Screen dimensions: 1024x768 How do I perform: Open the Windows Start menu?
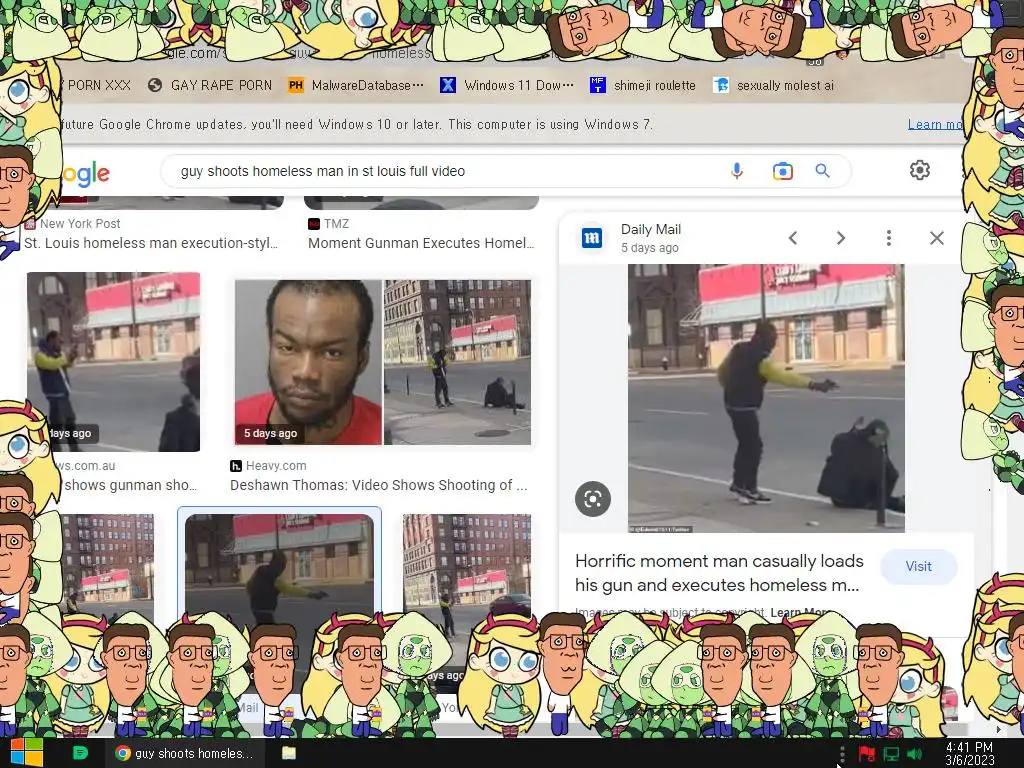point(26,753)
